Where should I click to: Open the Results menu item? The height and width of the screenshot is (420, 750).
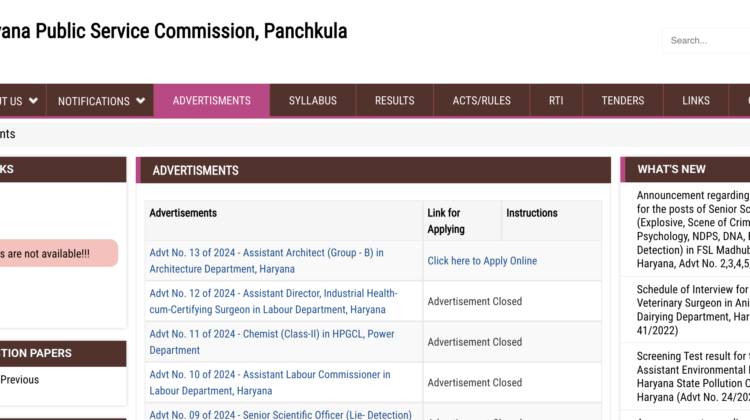coord(394,101)
